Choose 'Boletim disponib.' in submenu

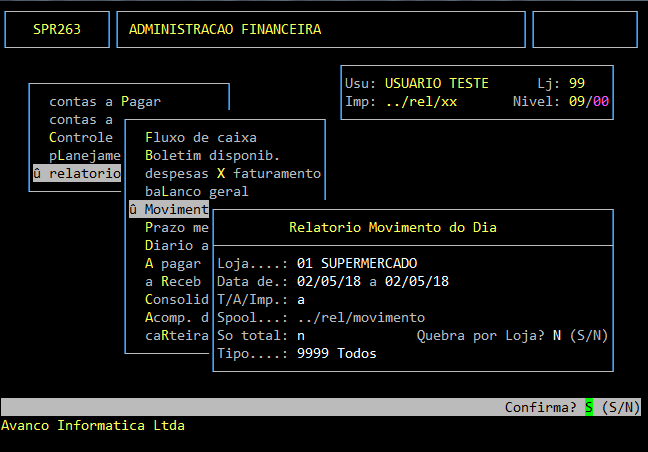pyautogui.click(x=212, y=155)
